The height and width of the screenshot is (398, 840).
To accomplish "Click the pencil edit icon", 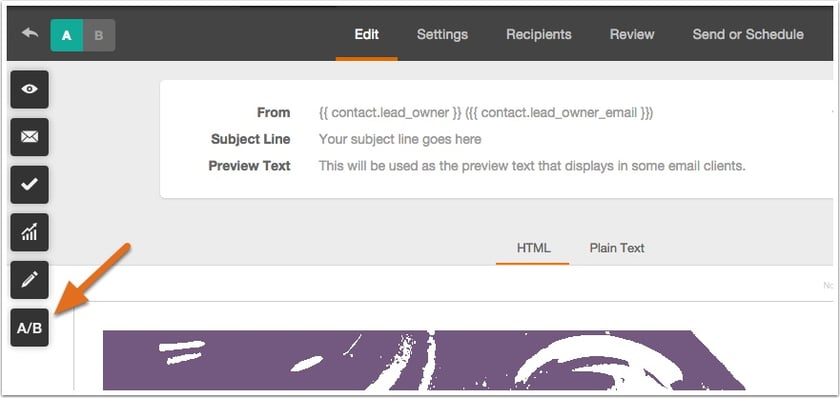I will coord(29,280).
